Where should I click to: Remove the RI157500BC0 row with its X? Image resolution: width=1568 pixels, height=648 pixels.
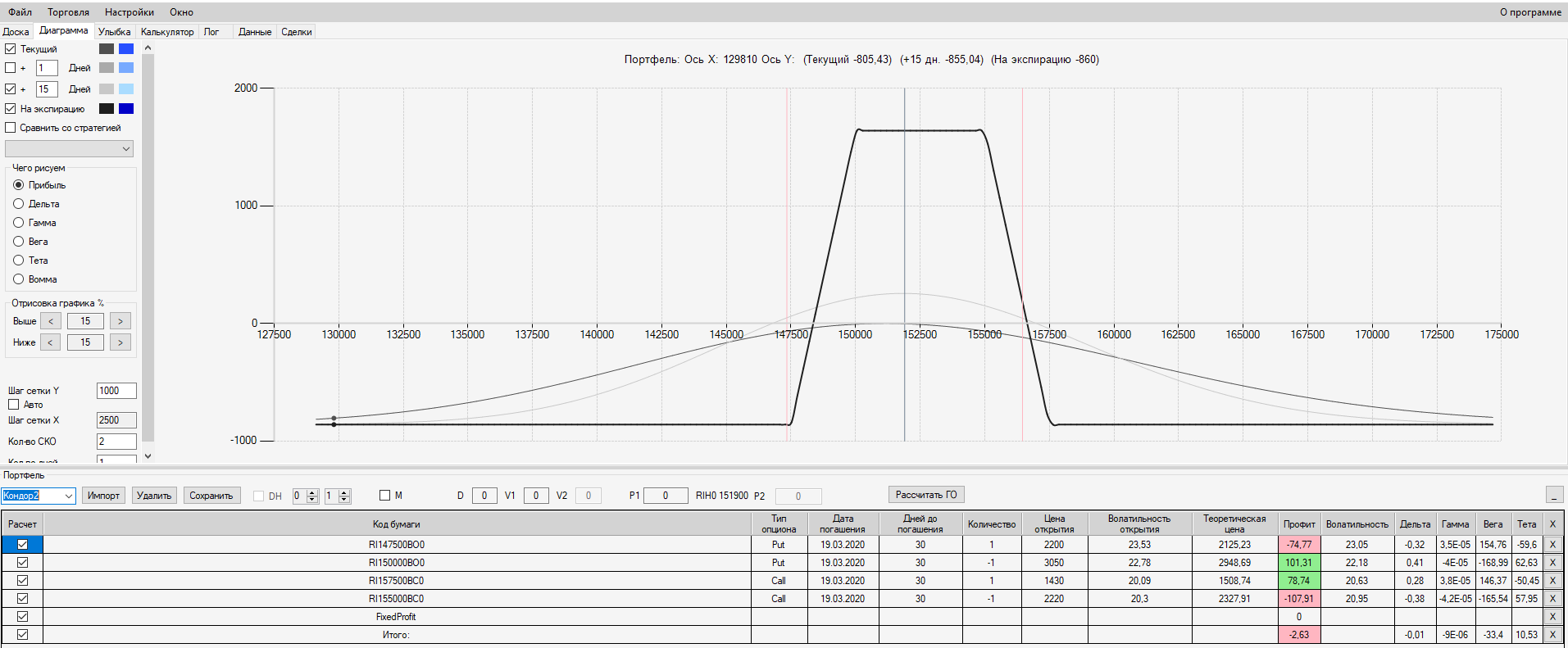coord(1552,581)
